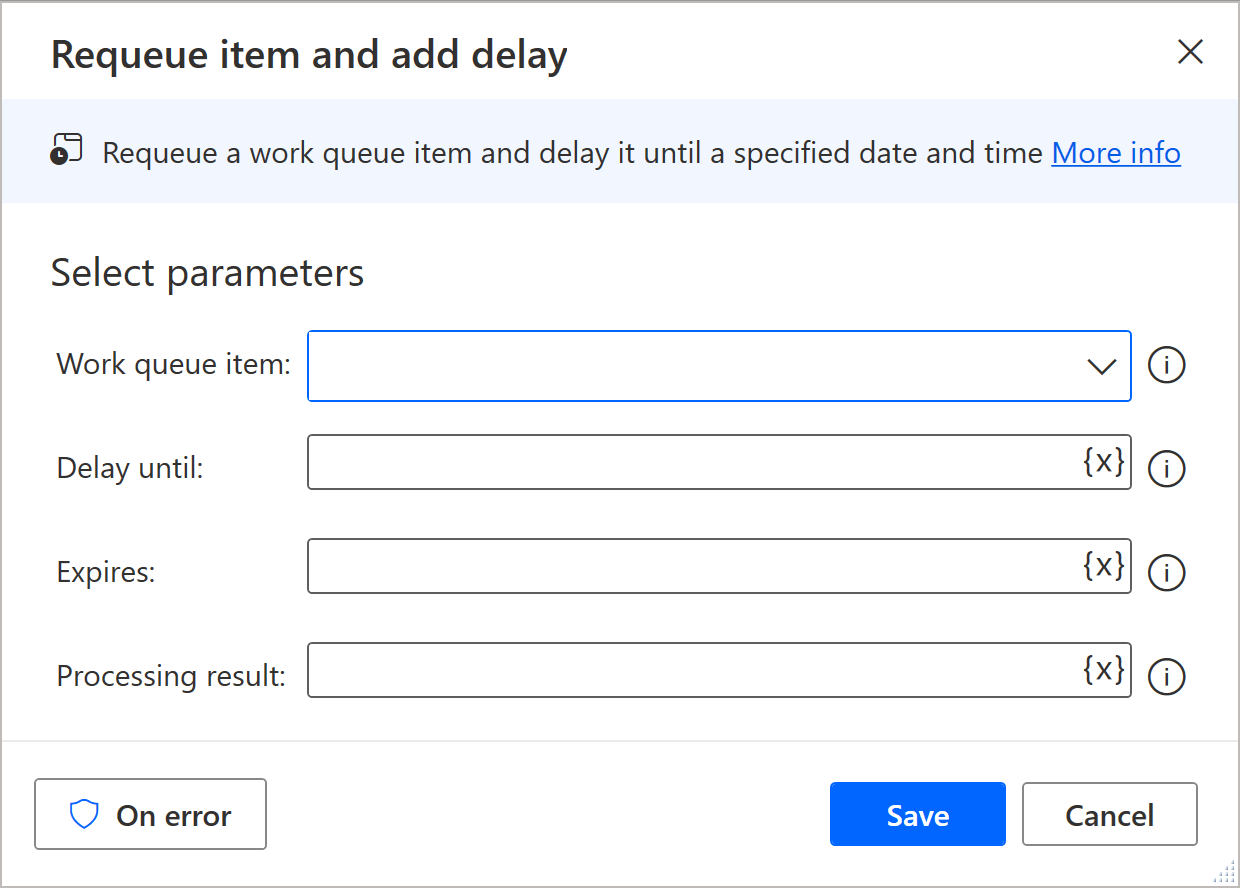Open the More info link
The width and height of the screenshot is (1240, 888).
[x=1116, y=153]
